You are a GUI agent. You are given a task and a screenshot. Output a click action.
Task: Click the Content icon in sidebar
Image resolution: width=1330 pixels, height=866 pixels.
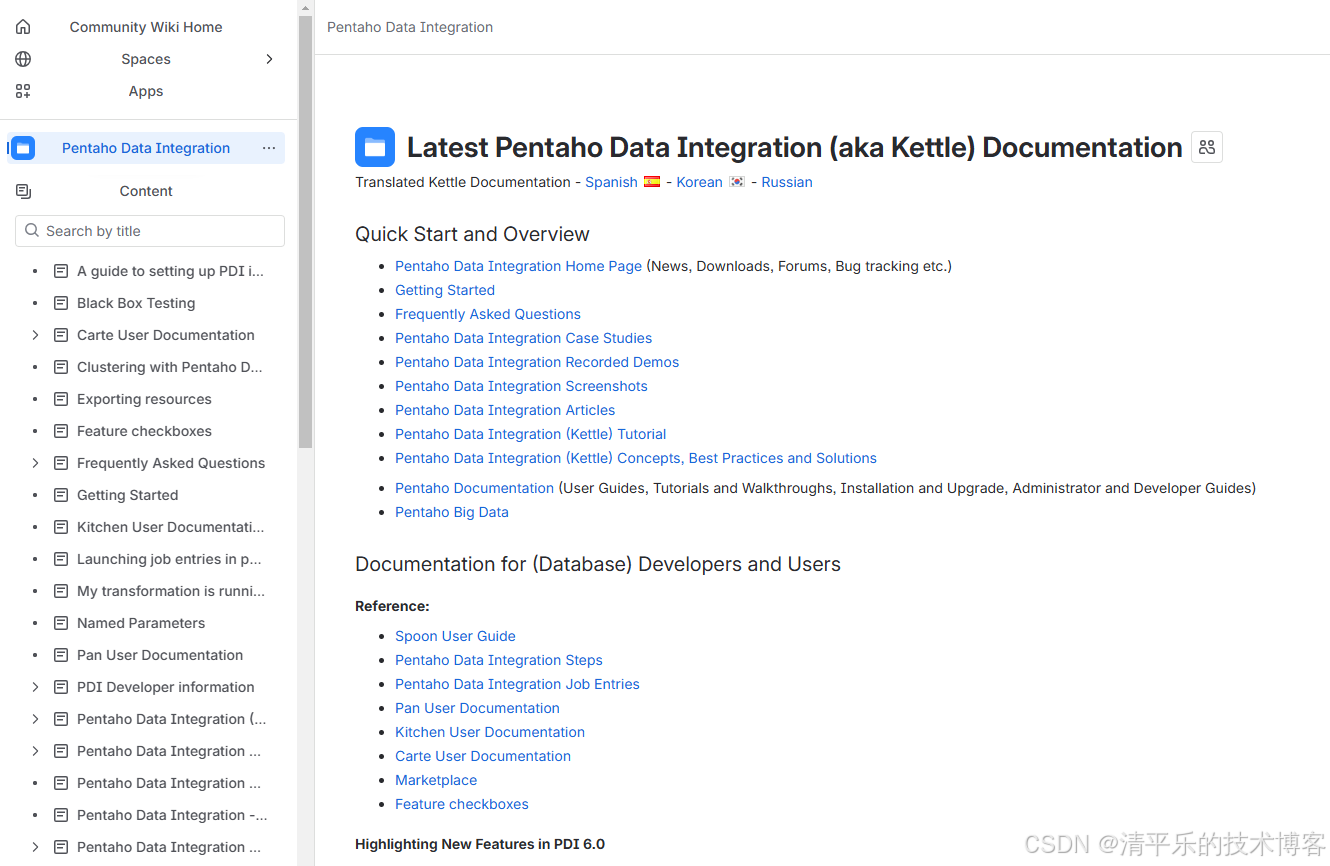tap(23, 191)
